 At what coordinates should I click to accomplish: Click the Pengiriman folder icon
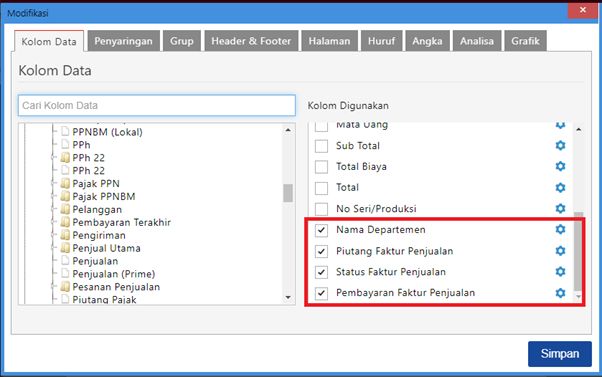(x=65, y=235)
